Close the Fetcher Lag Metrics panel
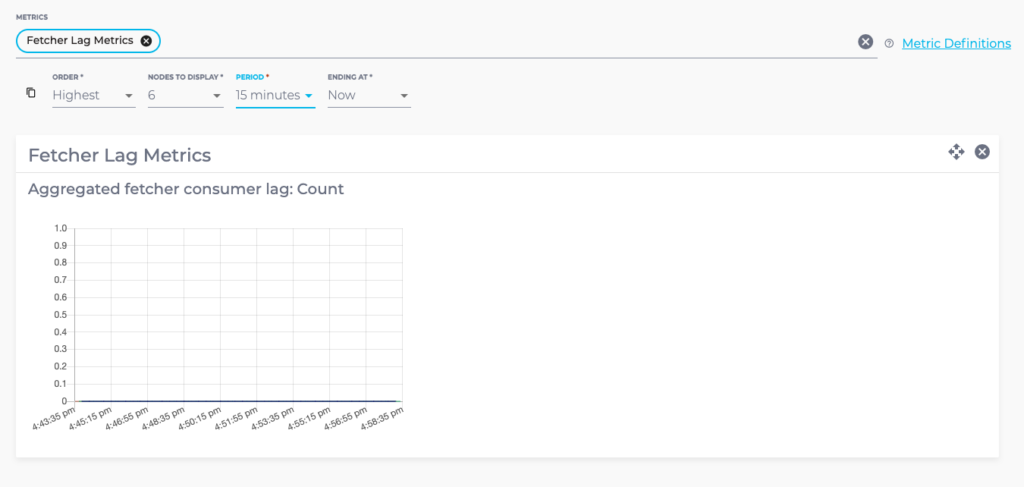The image size is (1024, 487). pyautogui.click(x=982, y=152)
